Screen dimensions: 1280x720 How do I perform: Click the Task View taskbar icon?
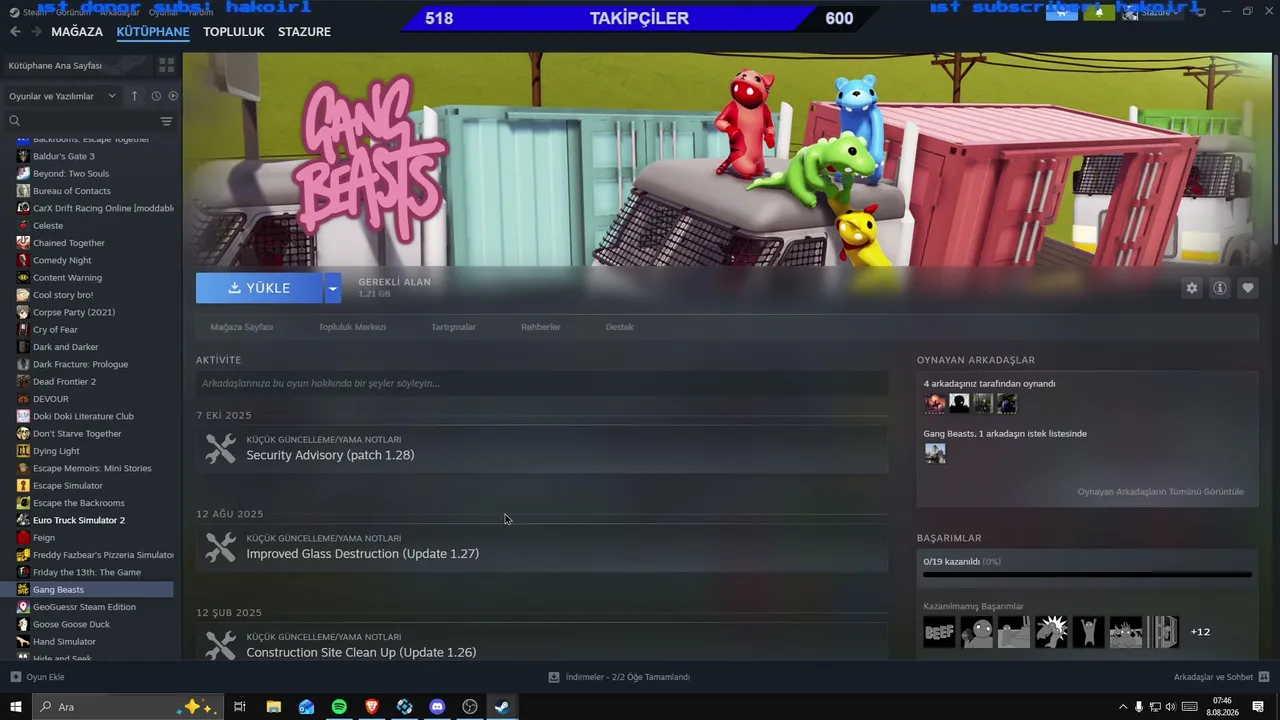click(240, 707)
